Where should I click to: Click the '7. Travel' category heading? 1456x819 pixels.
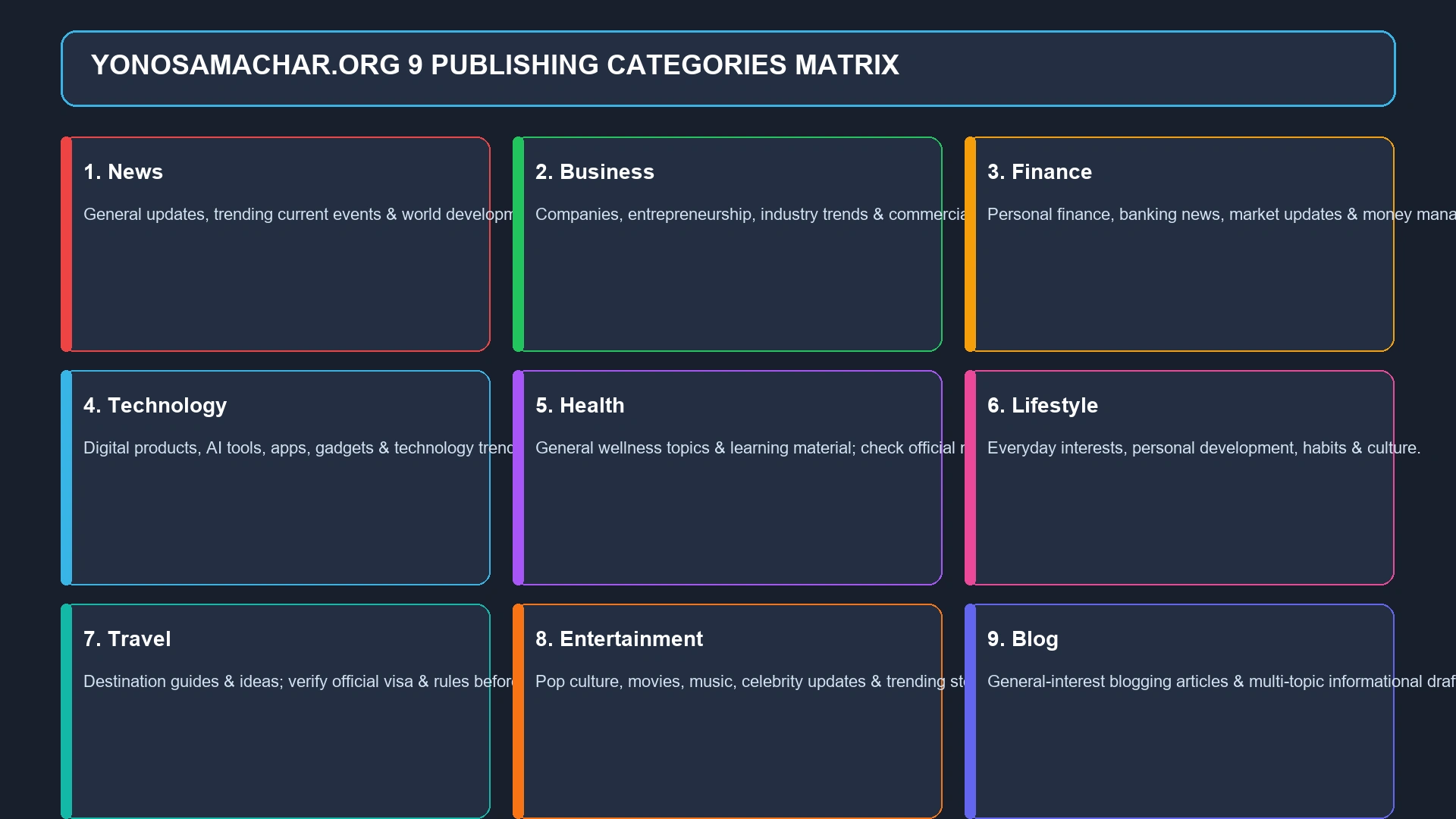point(127,639)
